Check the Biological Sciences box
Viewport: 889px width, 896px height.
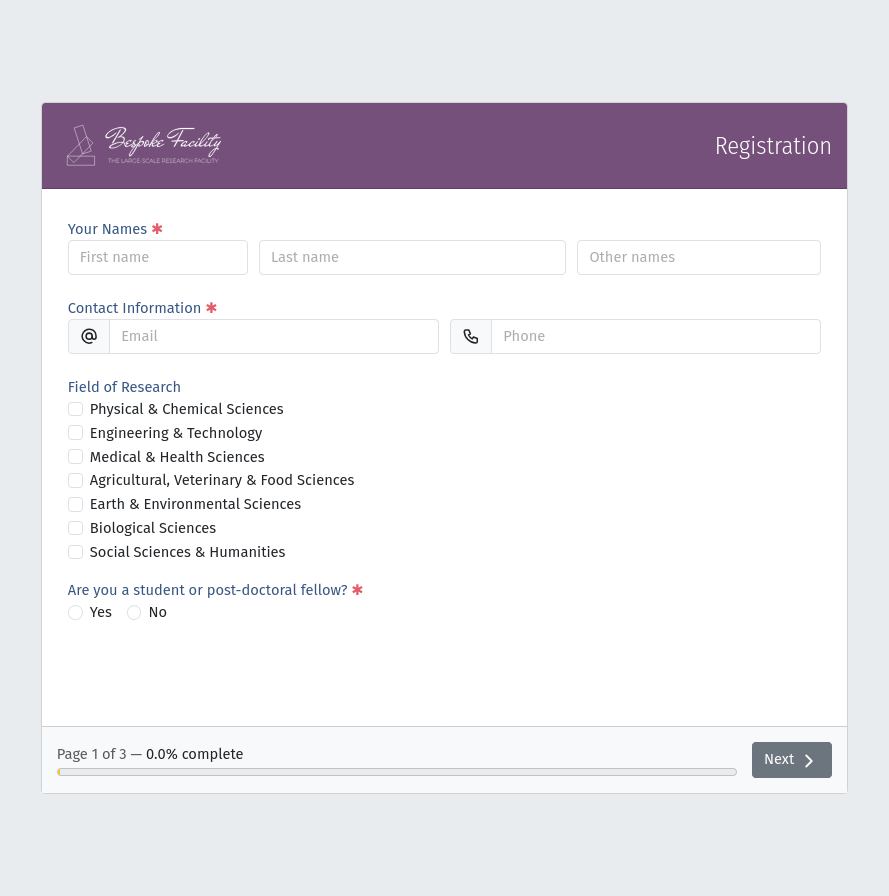tap(75, 528)
